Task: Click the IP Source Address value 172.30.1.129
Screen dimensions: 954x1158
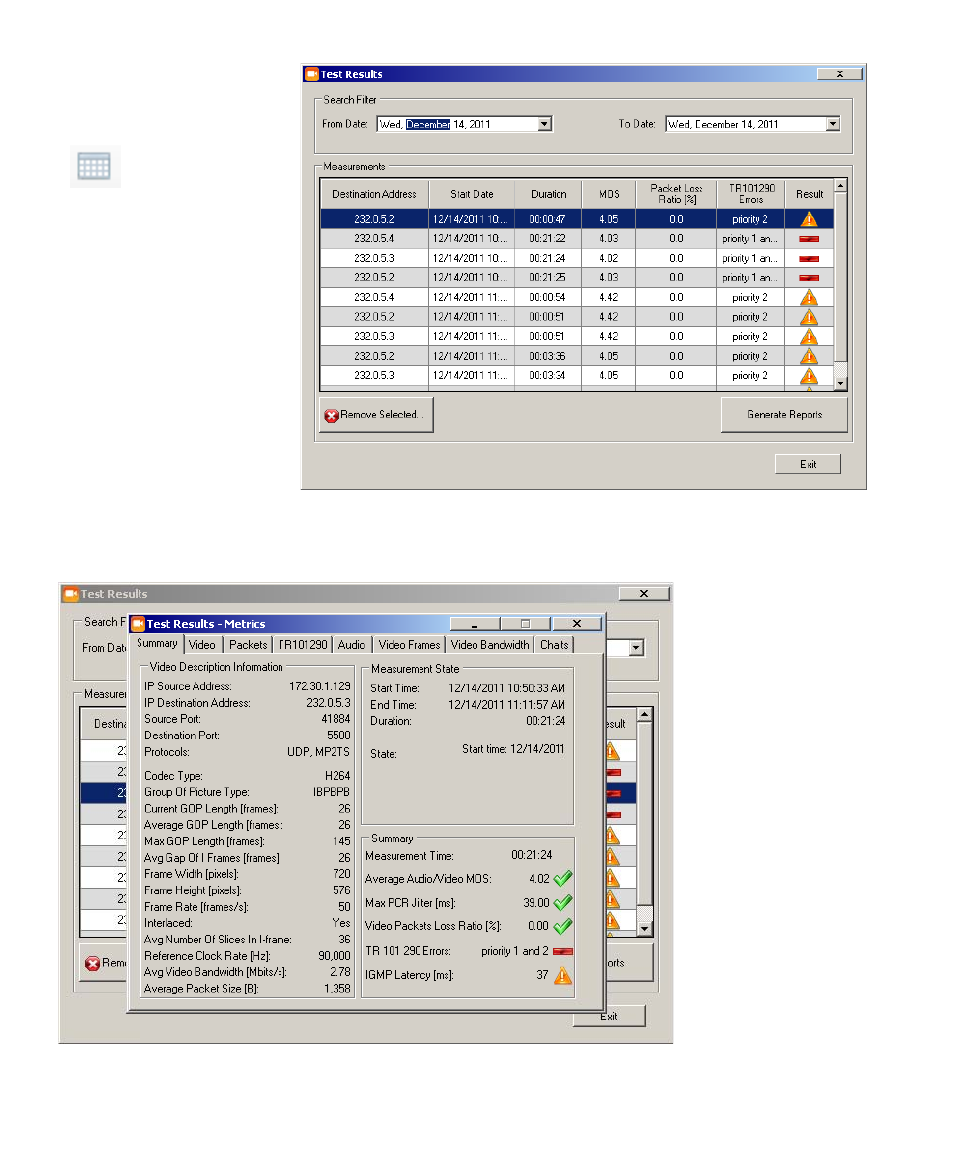Action: (320, 686)
